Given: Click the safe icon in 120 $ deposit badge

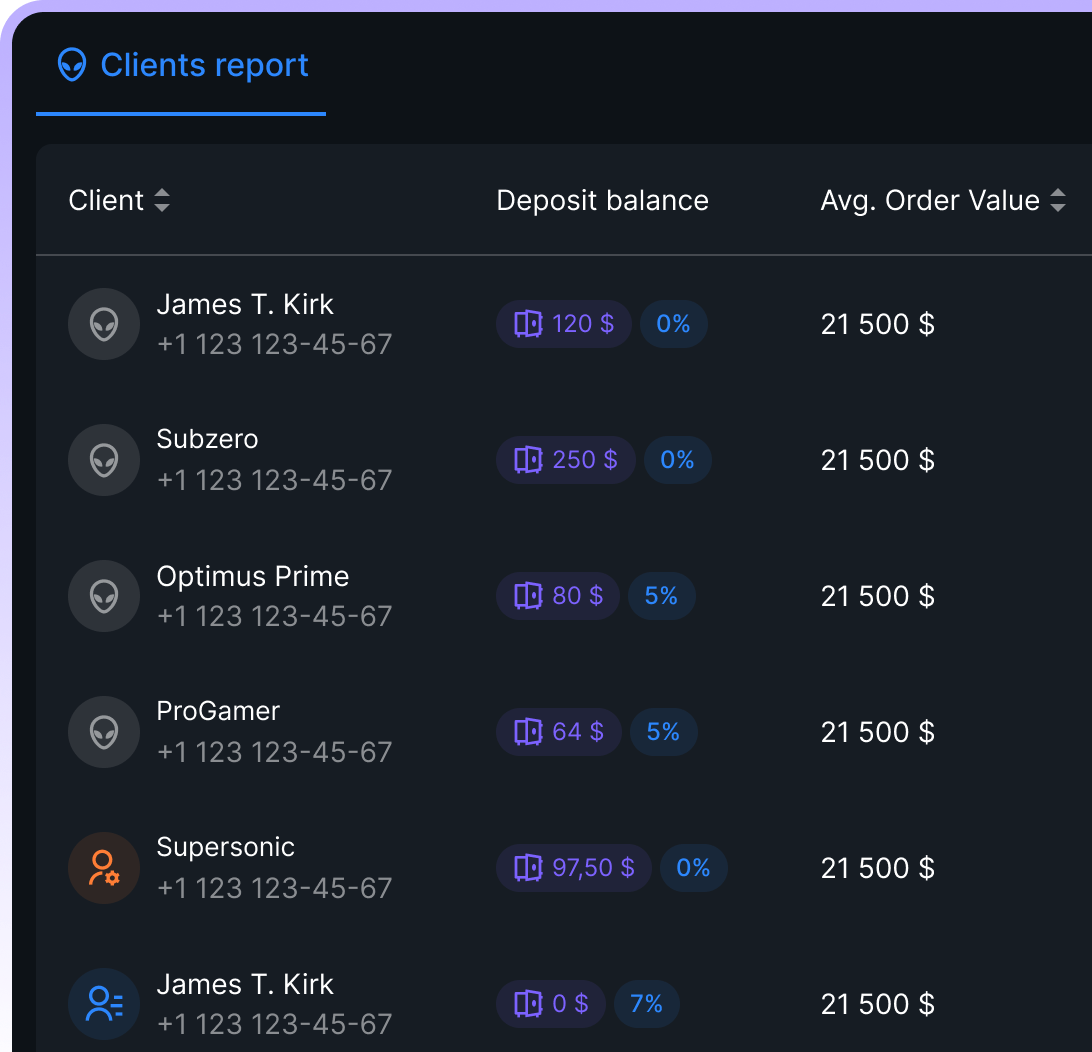Looking at the screenshot, I should (x=528, y=324).
